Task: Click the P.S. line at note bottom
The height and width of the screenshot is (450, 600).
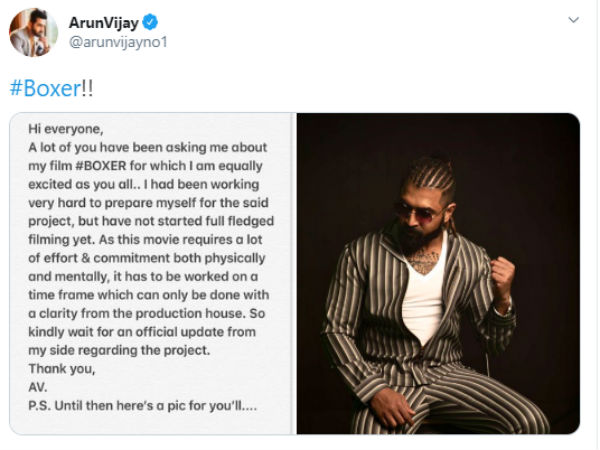Action: (142, 406)
